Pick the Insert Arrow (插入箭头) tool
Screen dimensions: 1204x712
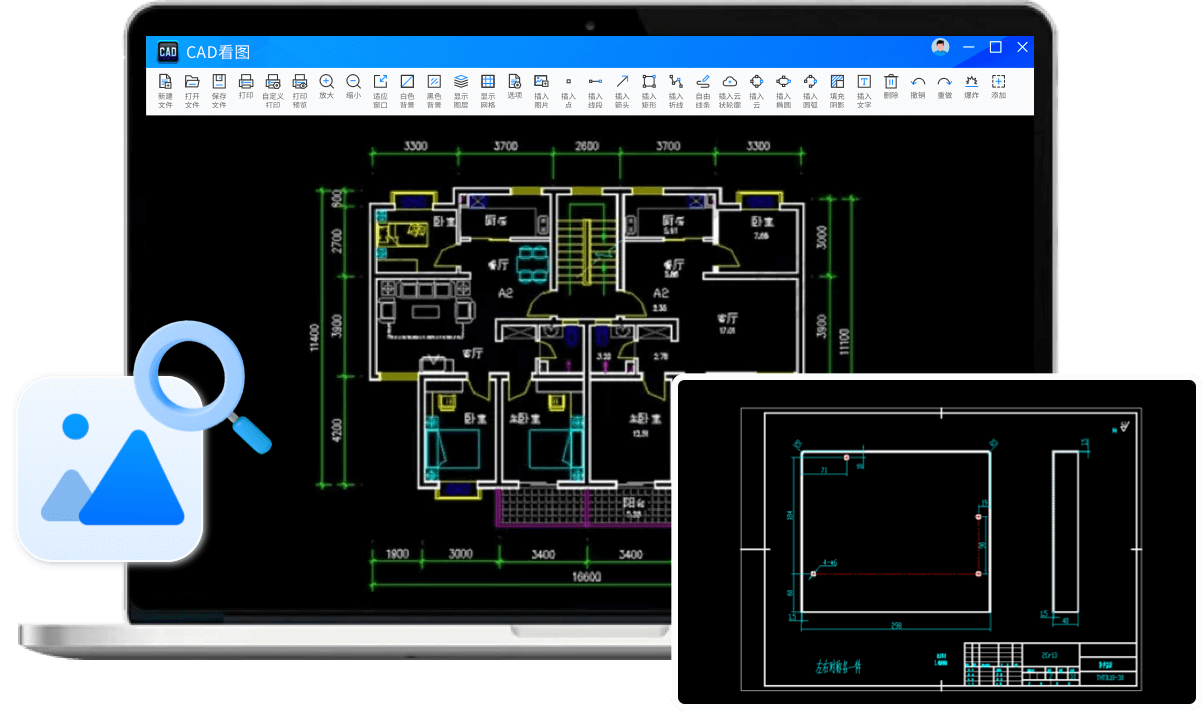(x=622, y=82)
